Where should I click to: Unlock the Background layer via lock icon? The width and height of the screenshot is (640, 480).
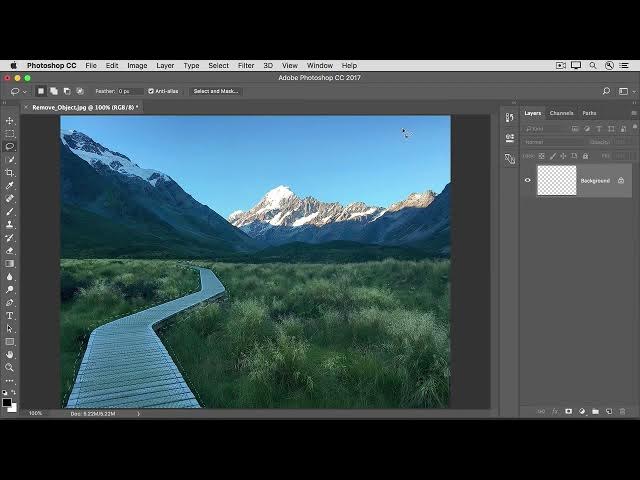(x=621, y=181)
